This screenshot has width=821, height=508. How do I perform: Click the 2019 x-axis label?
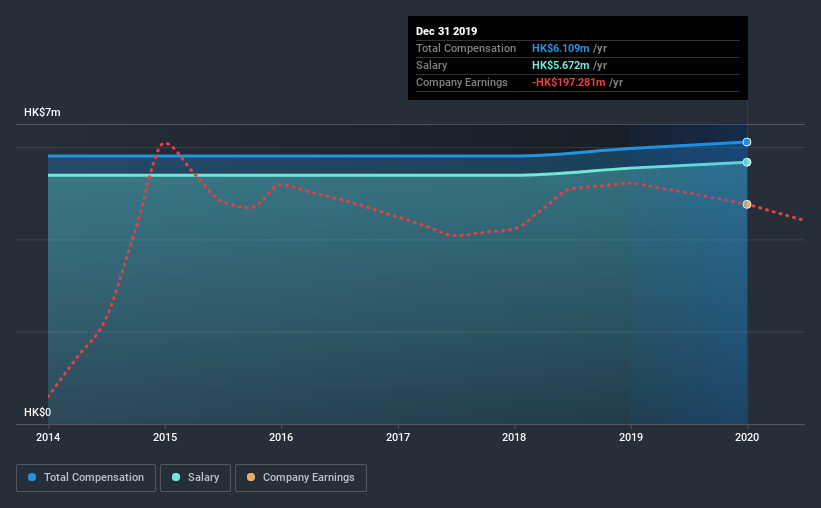pyautogui.click(x=631, y=437)
